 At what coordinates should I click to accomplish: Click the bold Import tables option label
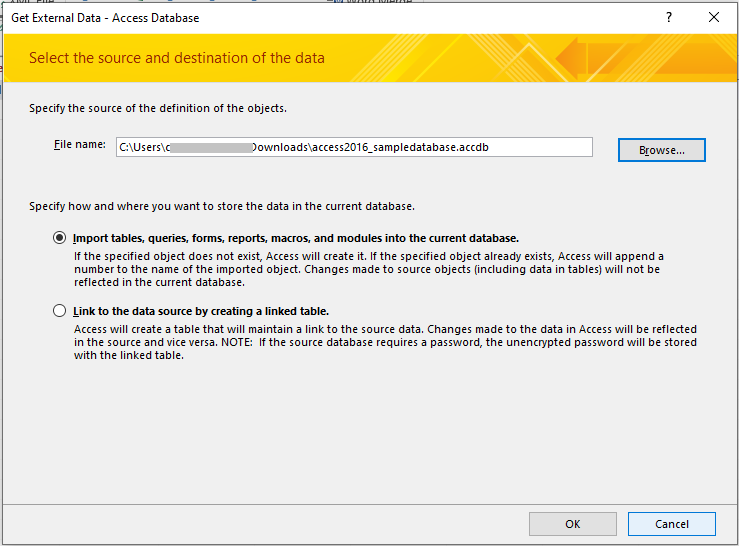pos(296,238)
